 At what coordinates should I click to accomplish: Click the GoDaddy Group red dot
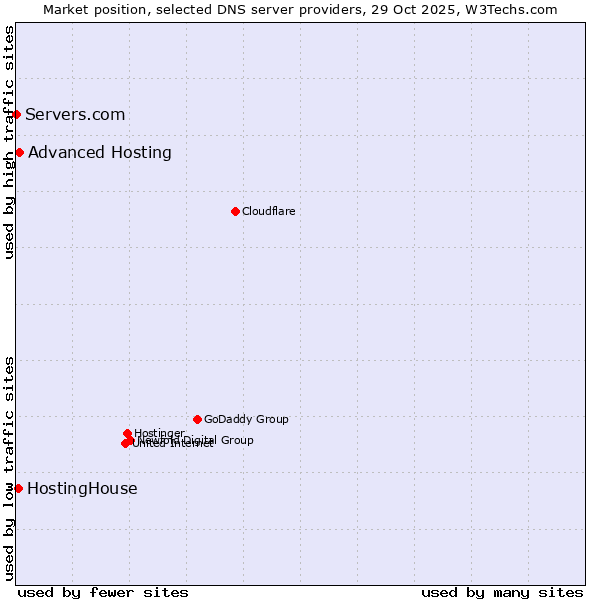click(197, 419)
